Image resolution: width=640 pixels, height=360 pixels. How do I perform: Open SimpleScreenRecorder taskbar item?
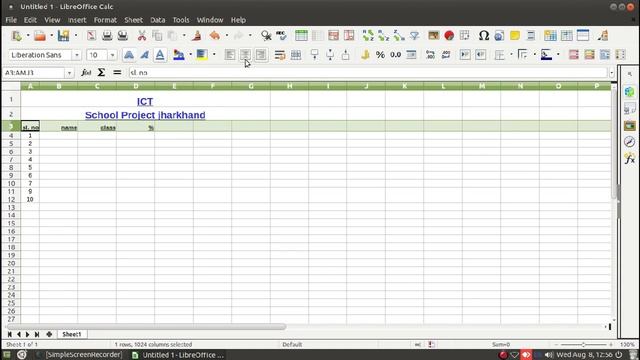(79, 355)
